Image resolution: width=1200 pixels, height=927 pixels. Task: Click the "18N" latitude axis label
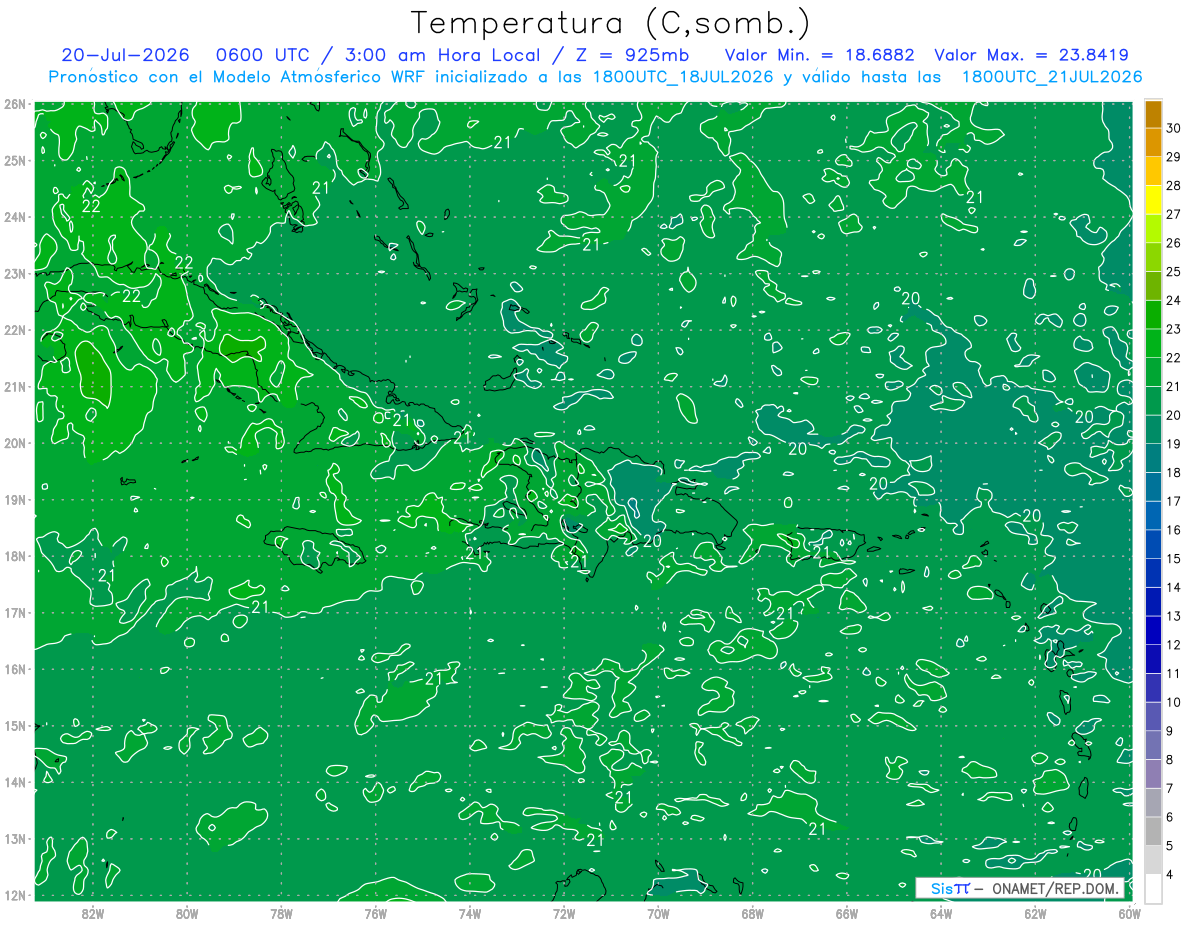point(15,556)
